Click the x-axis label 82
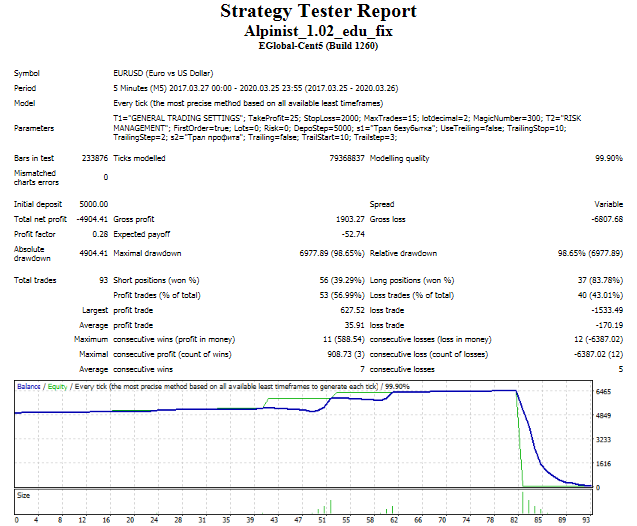Image resolution: width=637 pixels, height=526 pixels. [x=514, y=520]
